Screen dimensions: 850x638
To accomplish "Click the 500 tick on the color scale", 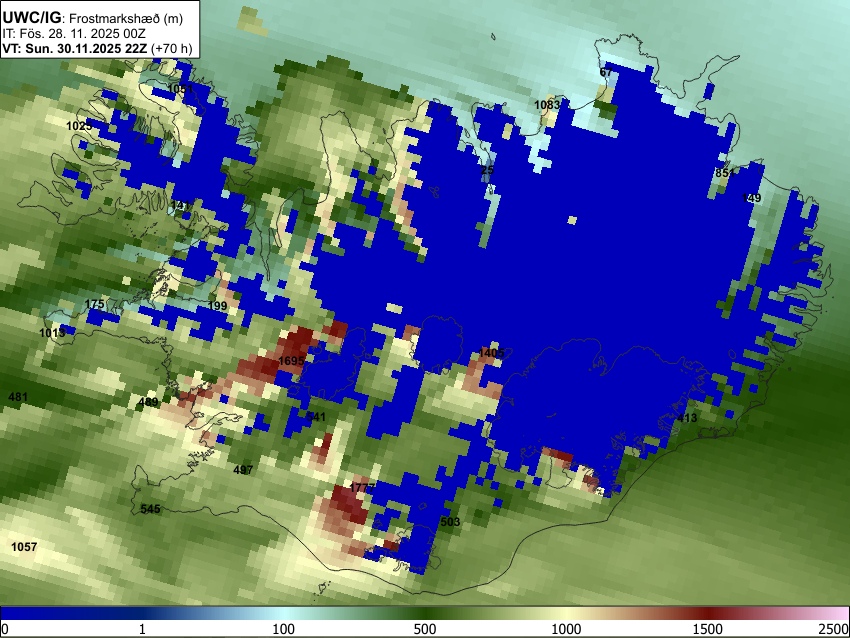I will pos(425,629).
